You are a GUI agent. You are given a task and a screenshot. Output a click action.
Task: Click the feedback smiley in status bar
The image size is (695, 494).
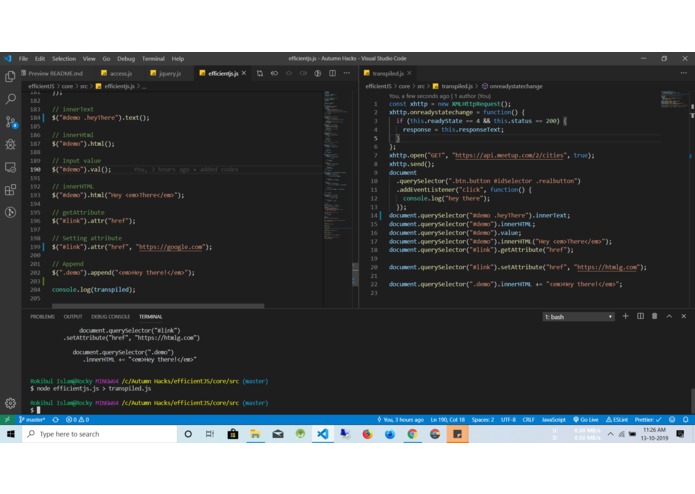(672, 420)
